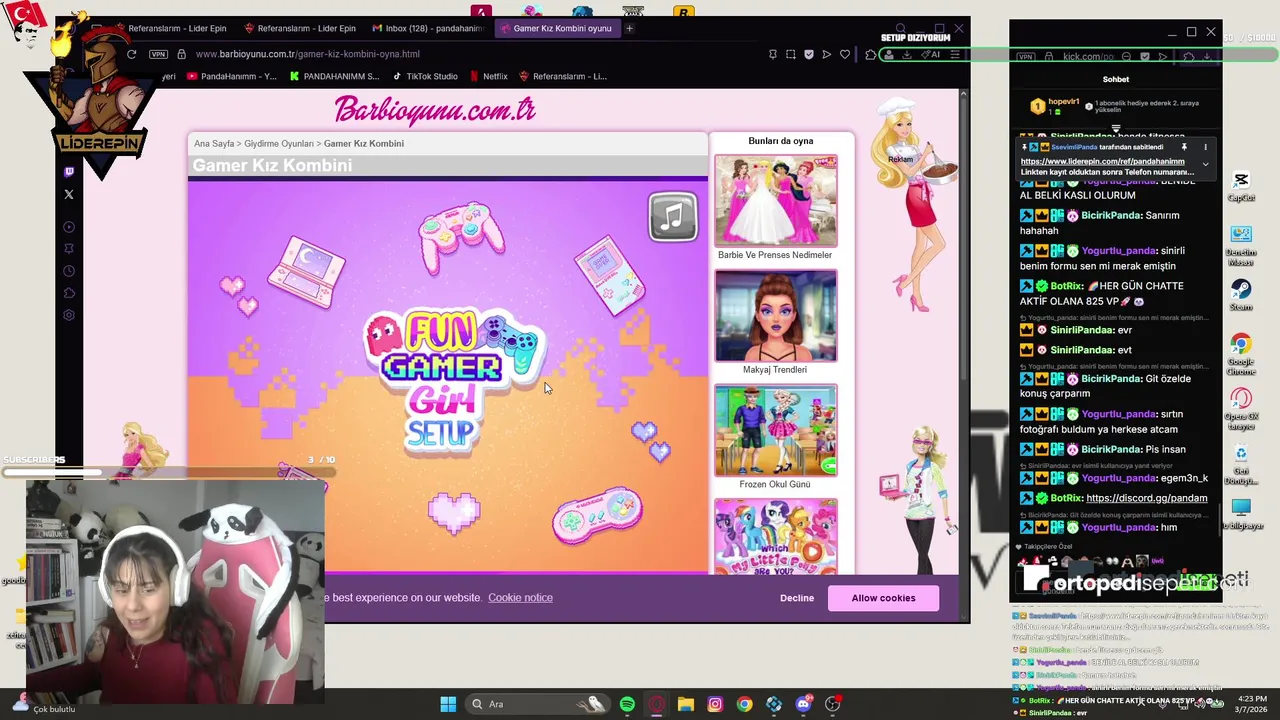The image size is (1280, 720).
Task: Click the Barbioyunu.com.tr site logo
Action: click(x=435, y=109)
